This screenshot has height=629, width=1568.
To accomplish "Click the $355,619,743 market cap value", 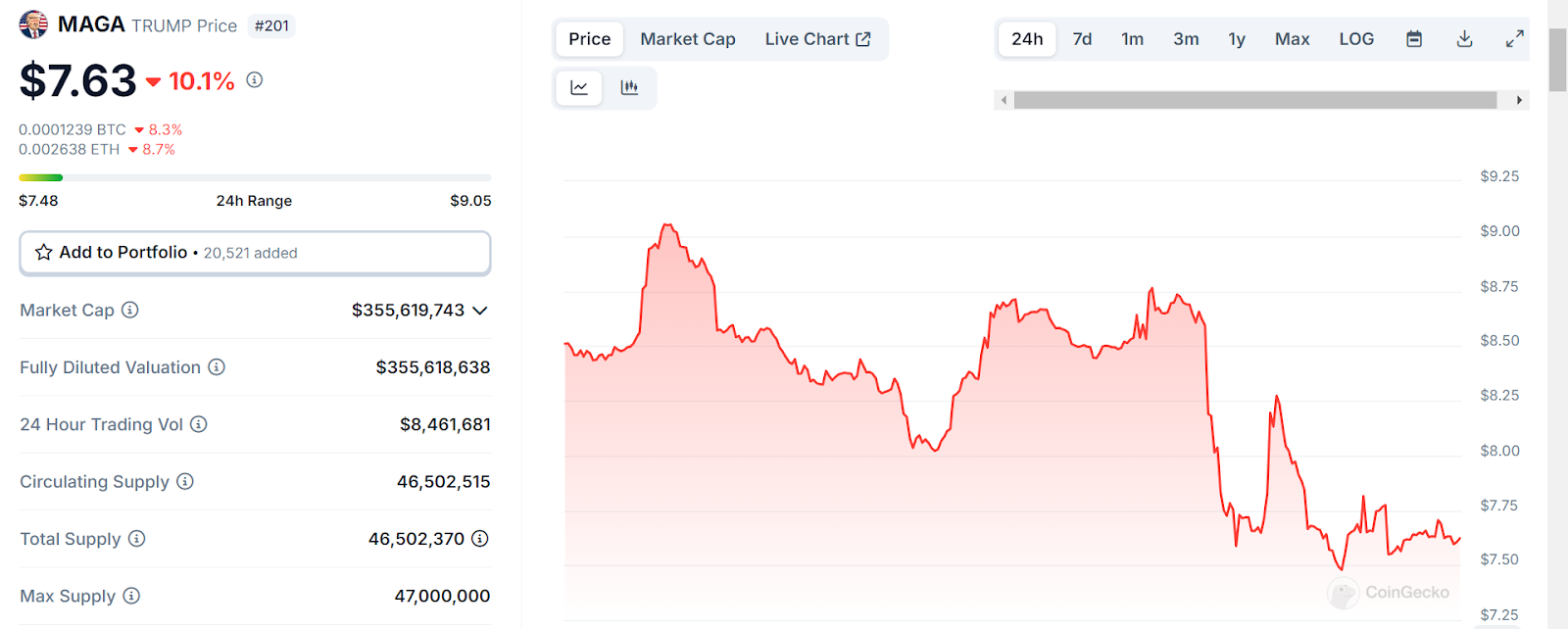I will click(408, 311).
